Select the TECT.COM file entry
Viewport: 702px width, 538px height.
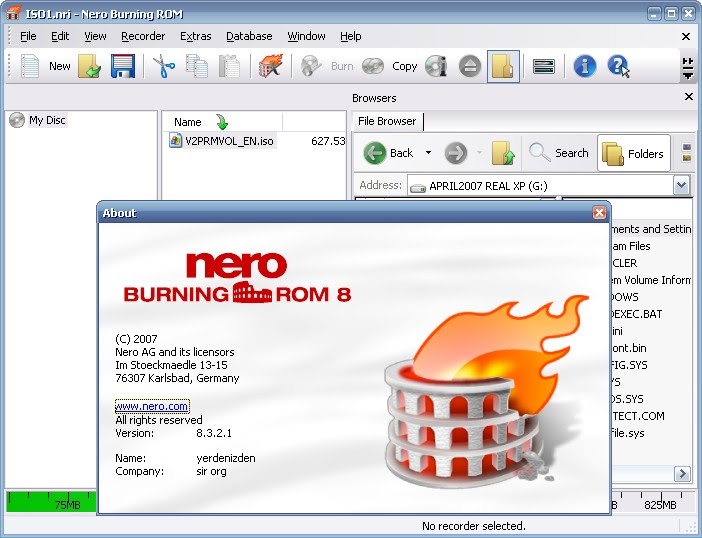[x=638, y=416]
